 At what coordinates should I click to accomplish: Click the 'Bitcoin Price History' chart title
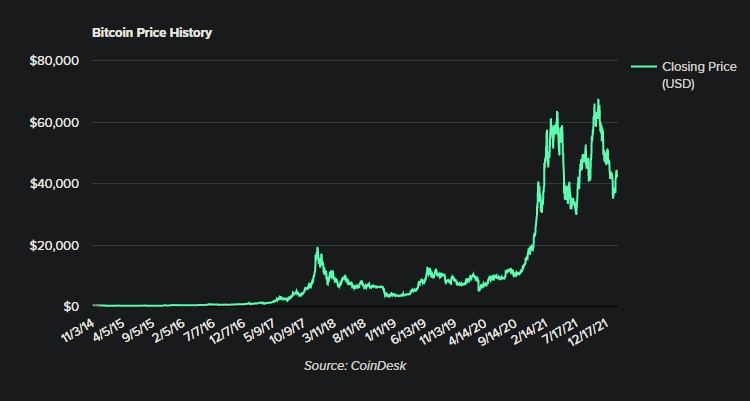tap(152, 33)
